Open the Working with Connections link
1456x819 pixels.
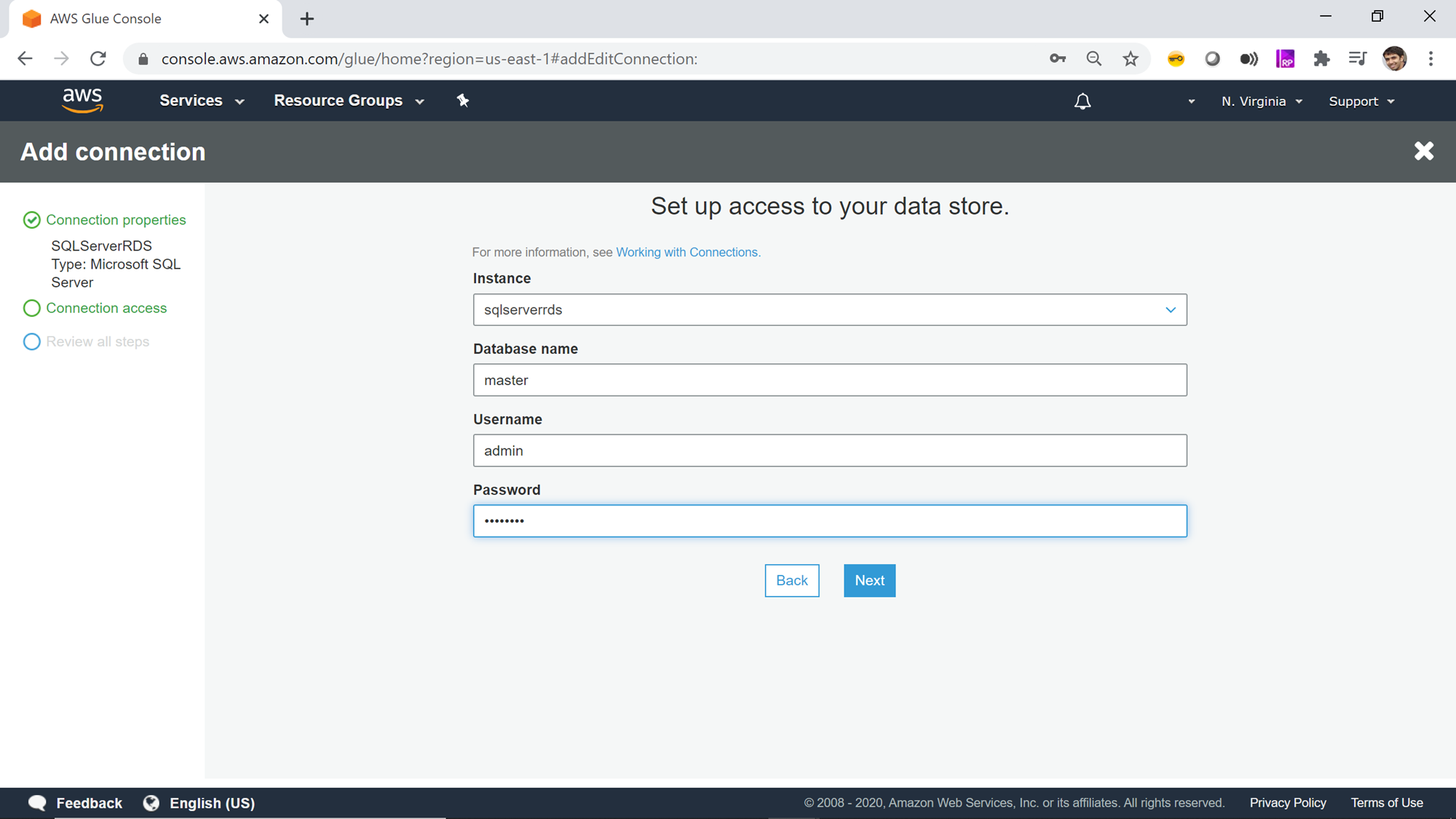(687, 252)
